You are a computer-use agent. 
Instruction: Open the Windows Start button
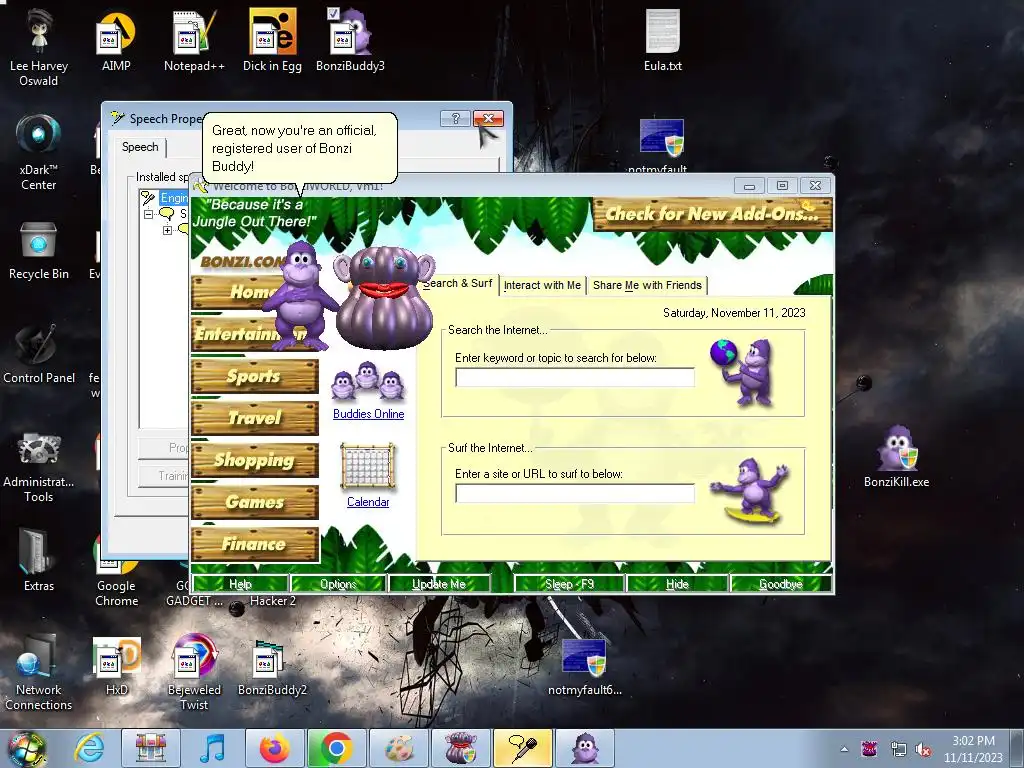click(x=26, y=749)
